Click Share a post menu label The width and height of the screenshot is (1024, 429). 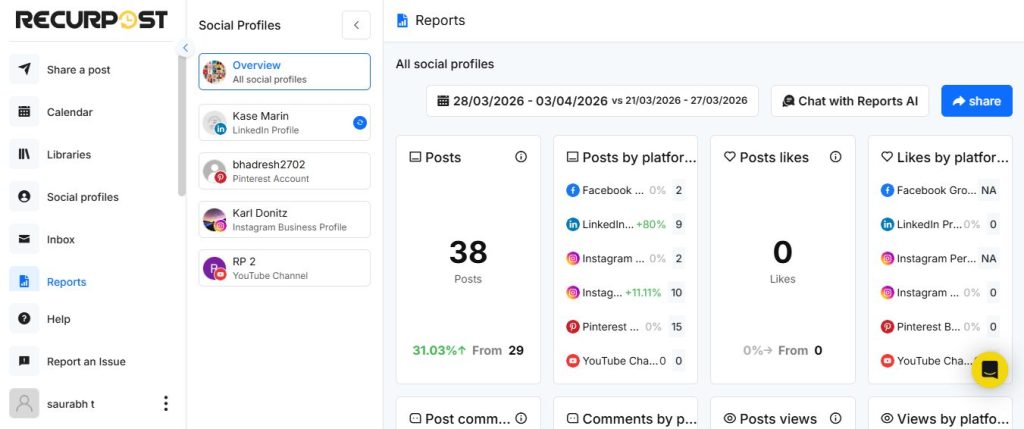pyautogui.click(x=78, y=70)
